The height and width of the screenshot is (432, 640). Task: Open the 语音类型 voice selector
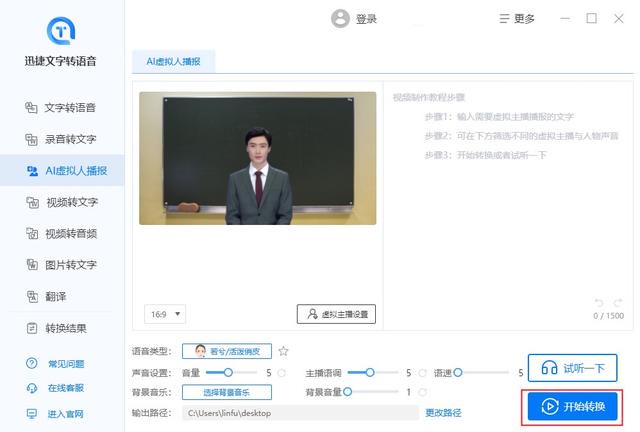[x=227, y=351]
